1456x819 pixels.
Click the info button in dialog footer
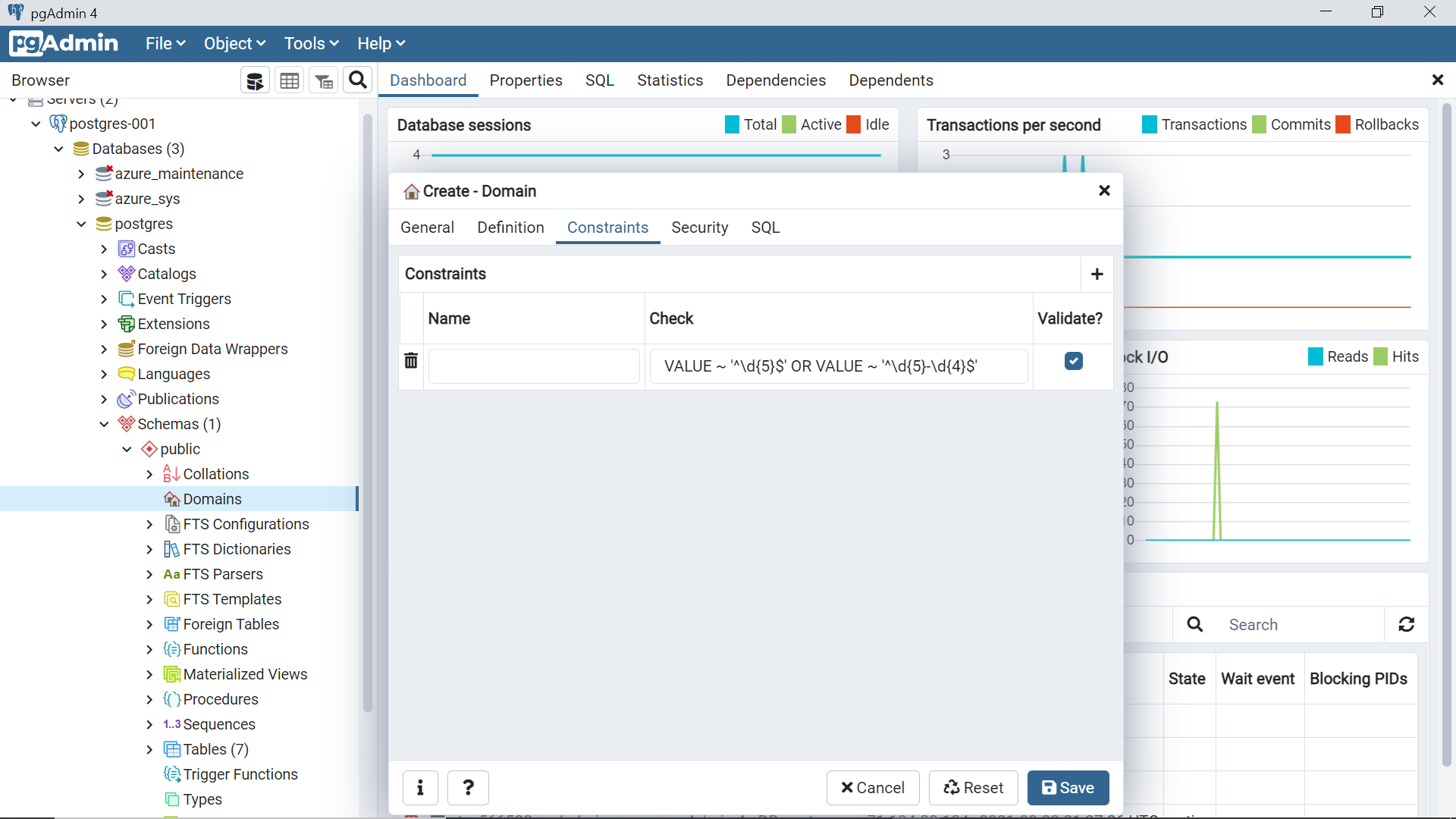420,788
